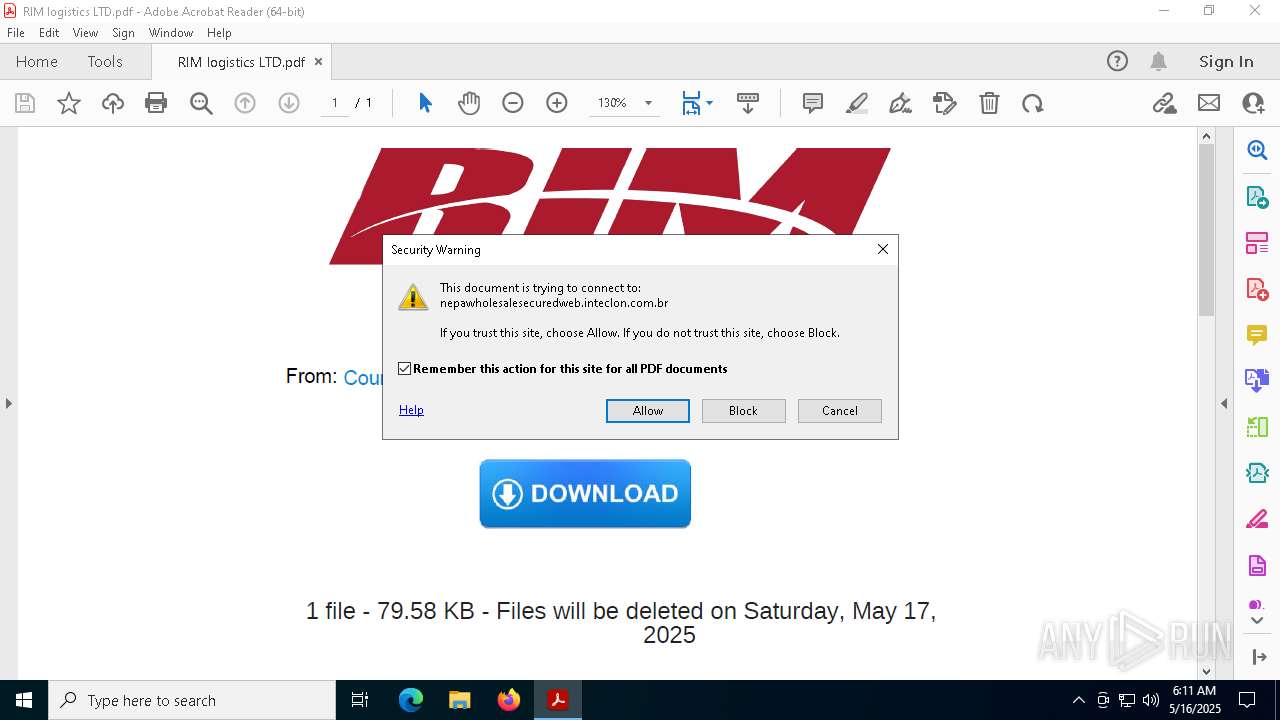1280x720 pixels.
Task: Close the RIM logistics LTD.pdf tab
Action: [x=319, y=62]
